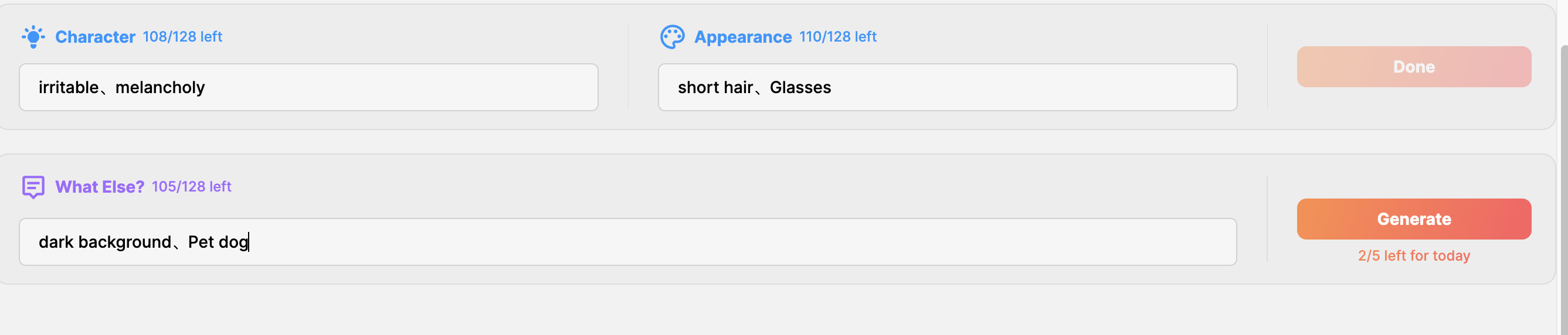Click the 105/128 left counter
Viewport: 1568px width, 335px height.
click(x=191, y=186)
